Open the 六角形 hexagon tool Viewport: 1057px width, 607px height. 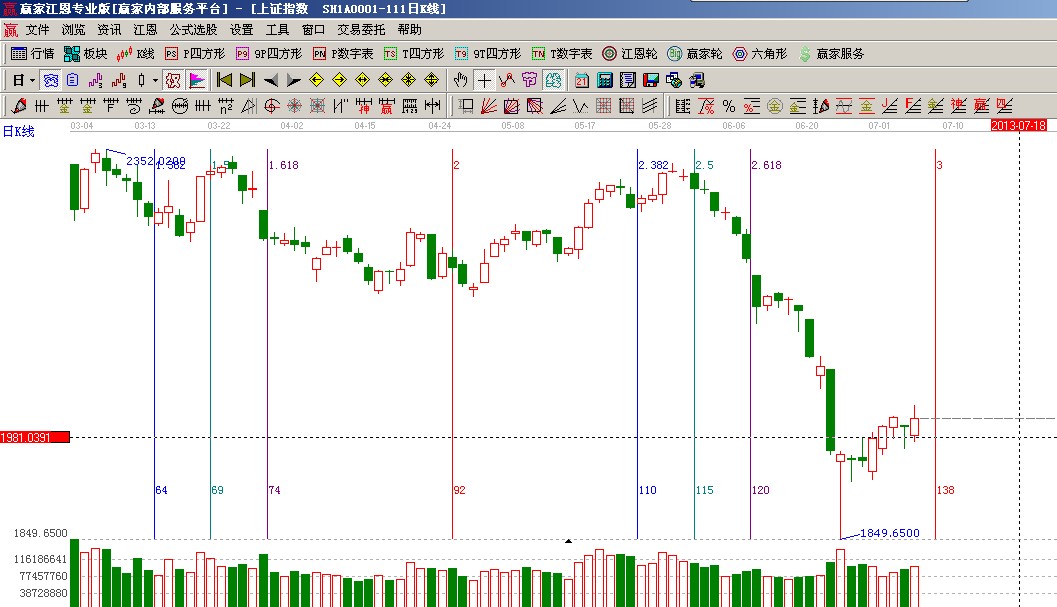coord(761,54)
